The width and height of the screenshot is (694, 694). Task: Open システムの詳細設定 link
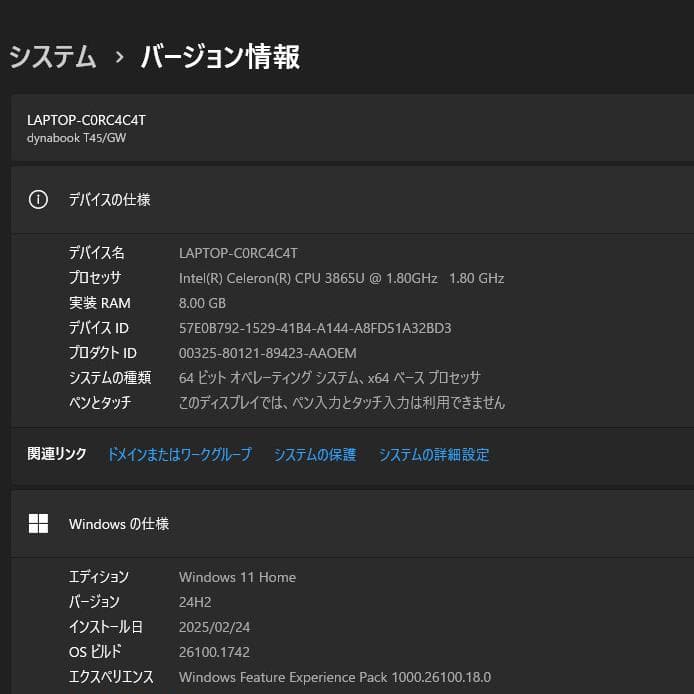tap(434, 455)
